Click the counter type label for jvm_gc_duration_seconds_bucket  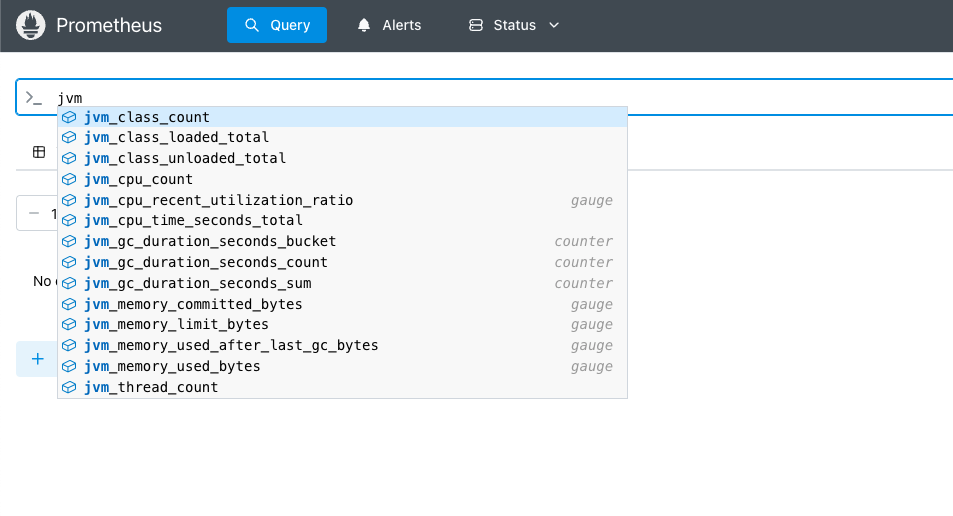(x=583, y=241)
